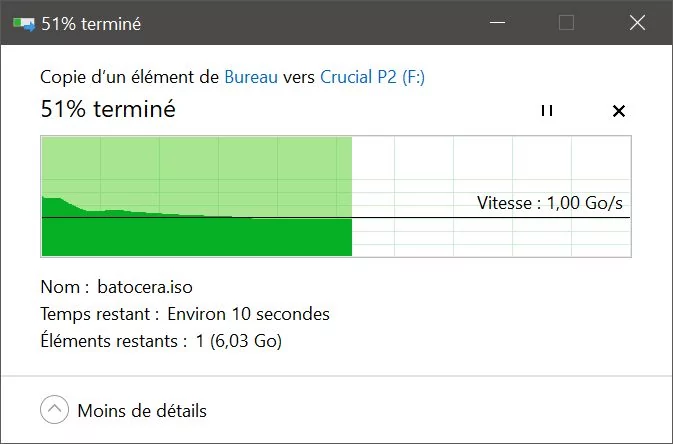Click the greyed-out maximize window button

(566, 22)
